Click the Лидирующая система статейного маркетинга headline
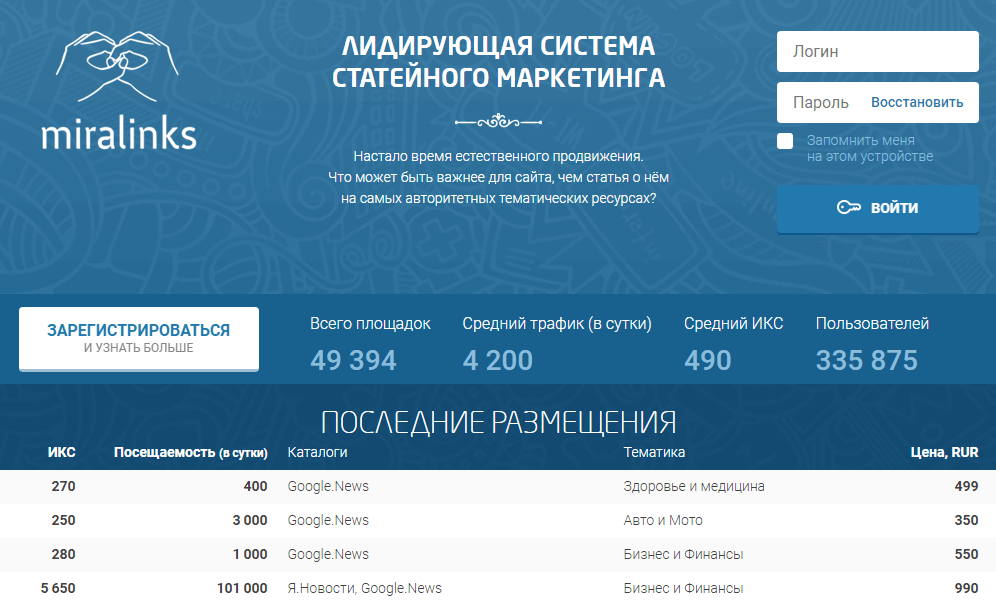 [499, 62]
